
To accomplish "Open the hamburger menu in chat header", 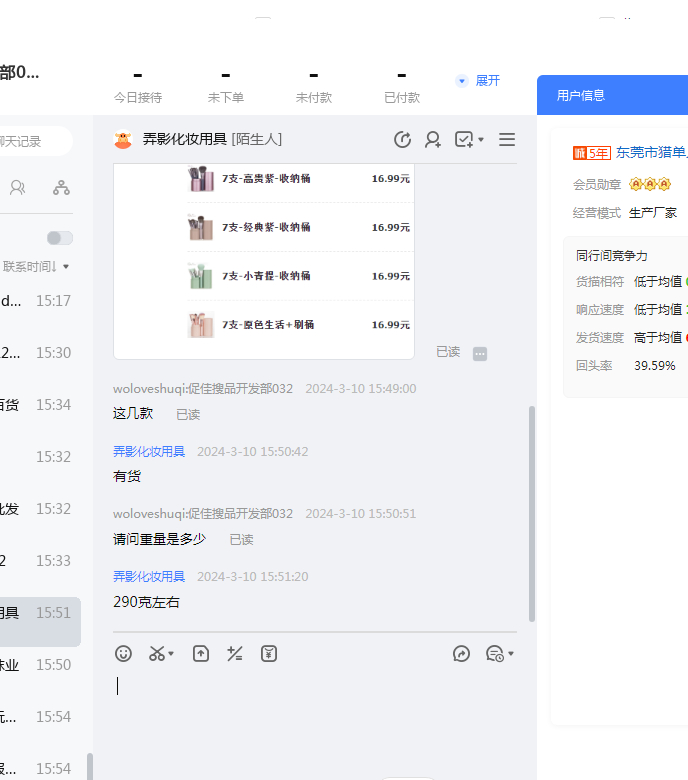I will point(507,140).
